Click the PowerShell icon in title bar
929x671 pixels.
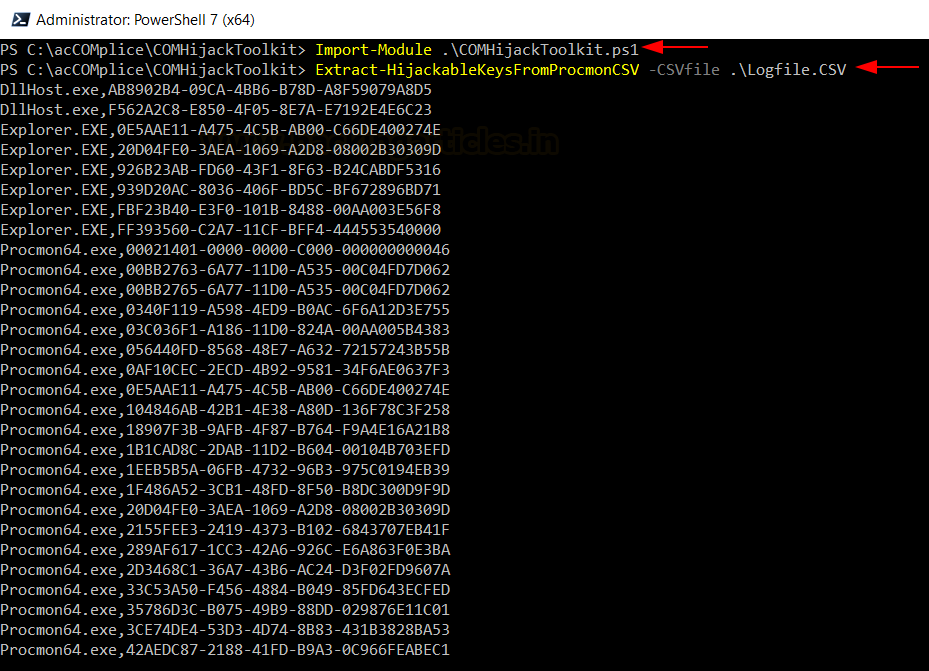21,20
